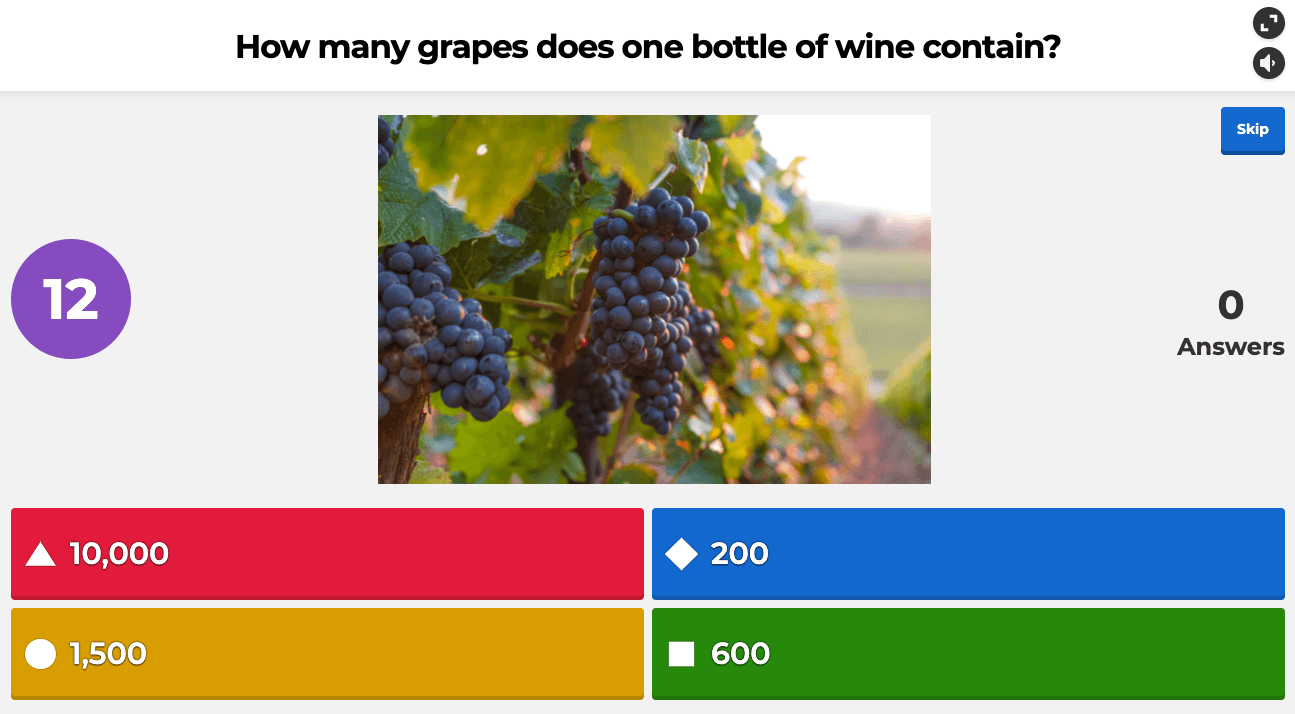Click the "10,000" text label
This screenshot has width=1295, height=714.
(x=119, y=554)
